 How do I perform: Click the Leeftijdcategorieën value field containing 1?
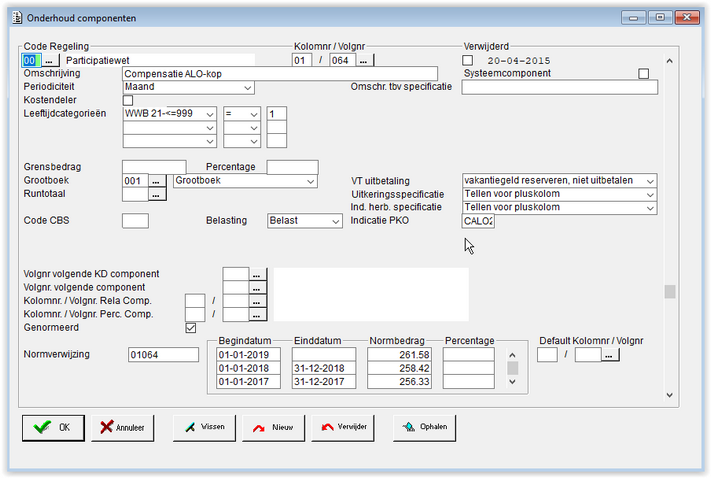[x=277, y=114]
